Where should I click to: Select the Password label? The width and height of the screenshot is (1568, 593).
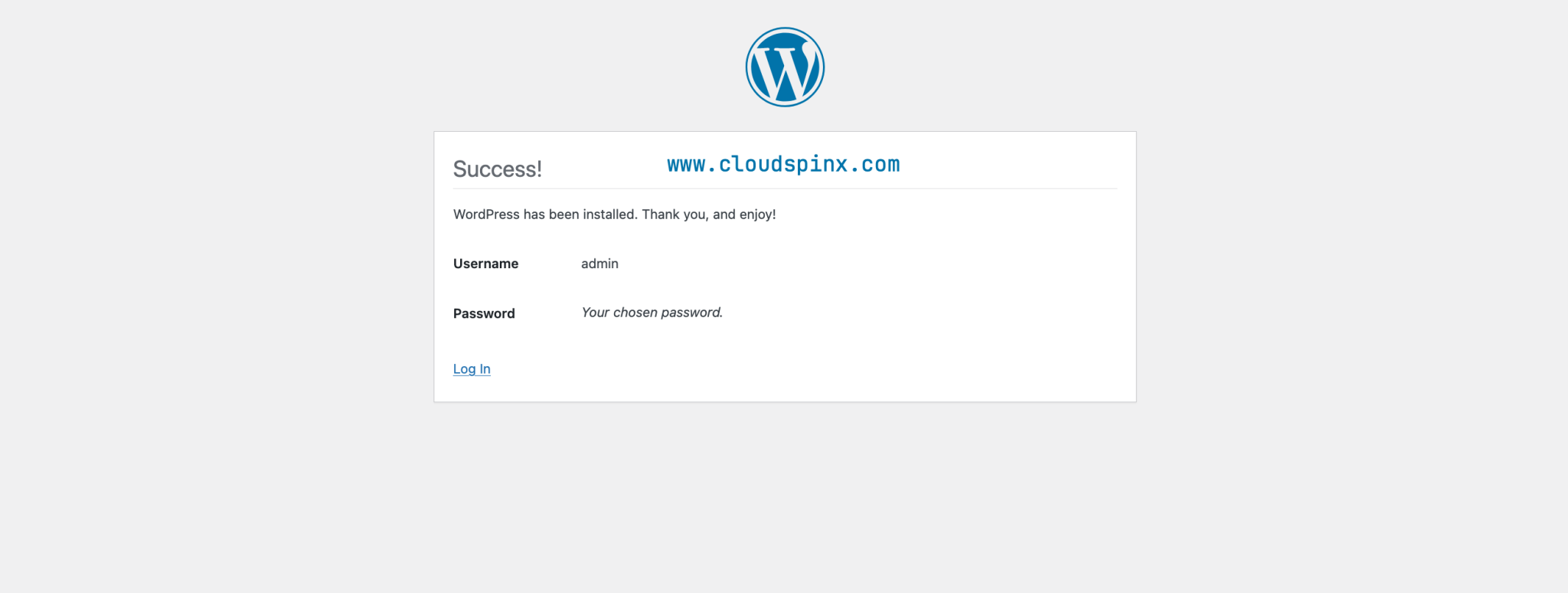tap(483, 313)
